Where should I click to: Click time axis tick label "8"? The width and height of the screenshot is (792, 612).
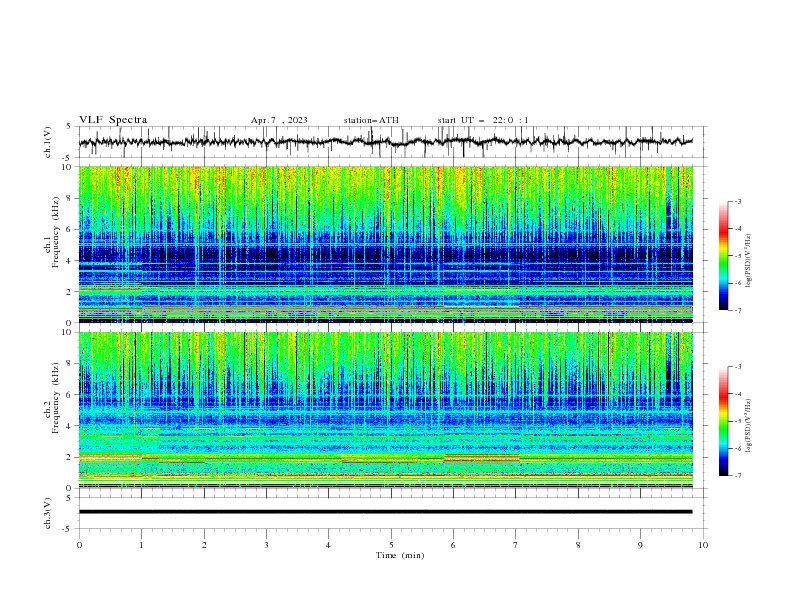coord(578,545)
